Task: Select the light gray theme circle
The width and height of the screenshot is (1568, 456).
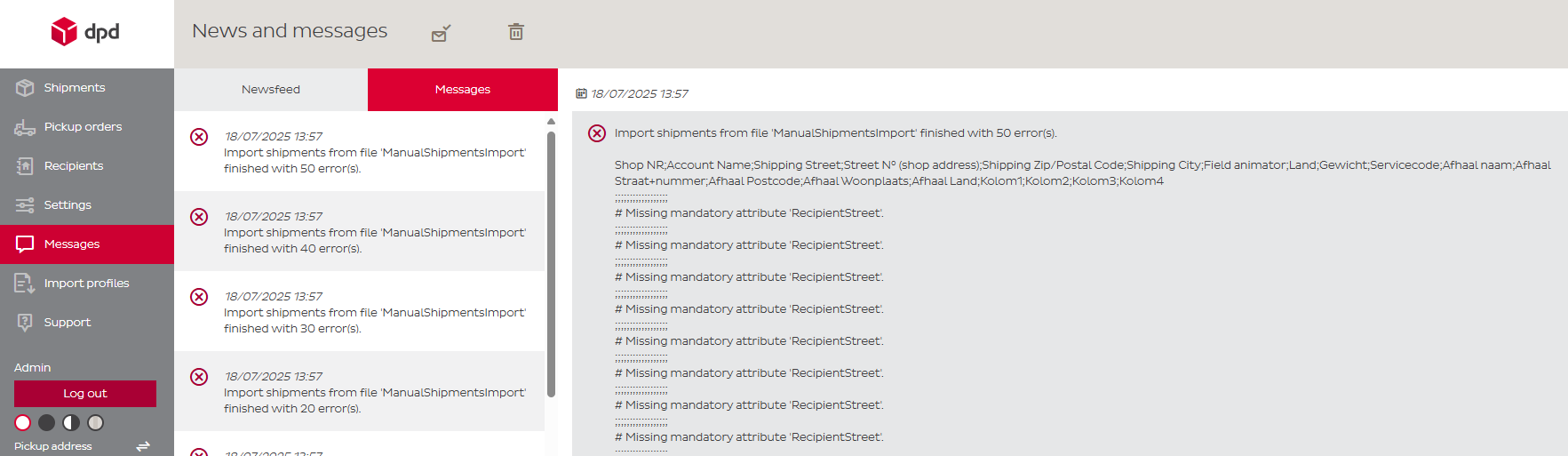Action: click(96, 423)
